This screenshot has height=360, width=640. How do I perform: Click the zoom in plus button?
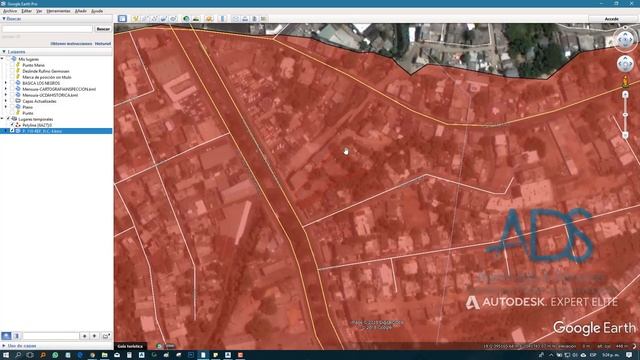(625, 95)
